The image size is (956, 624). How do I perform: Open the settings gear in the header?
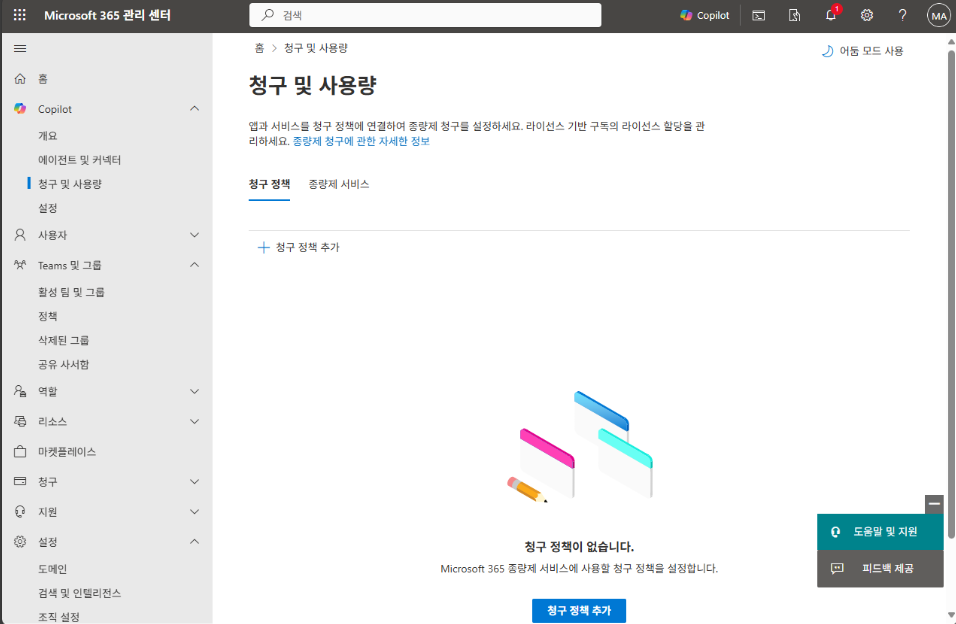tap(866, 15)
